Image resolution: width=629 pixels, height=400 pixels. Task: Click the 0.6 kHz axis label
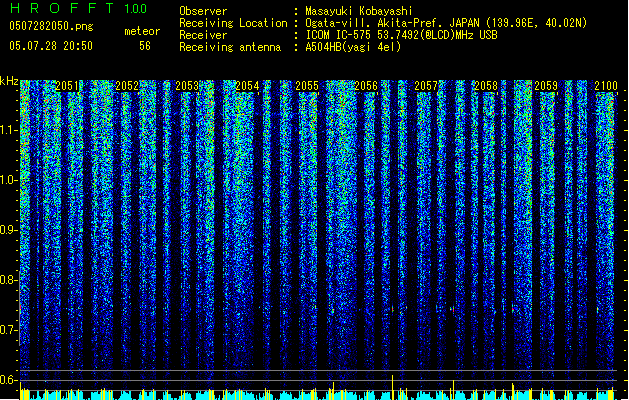pos(8,380)
